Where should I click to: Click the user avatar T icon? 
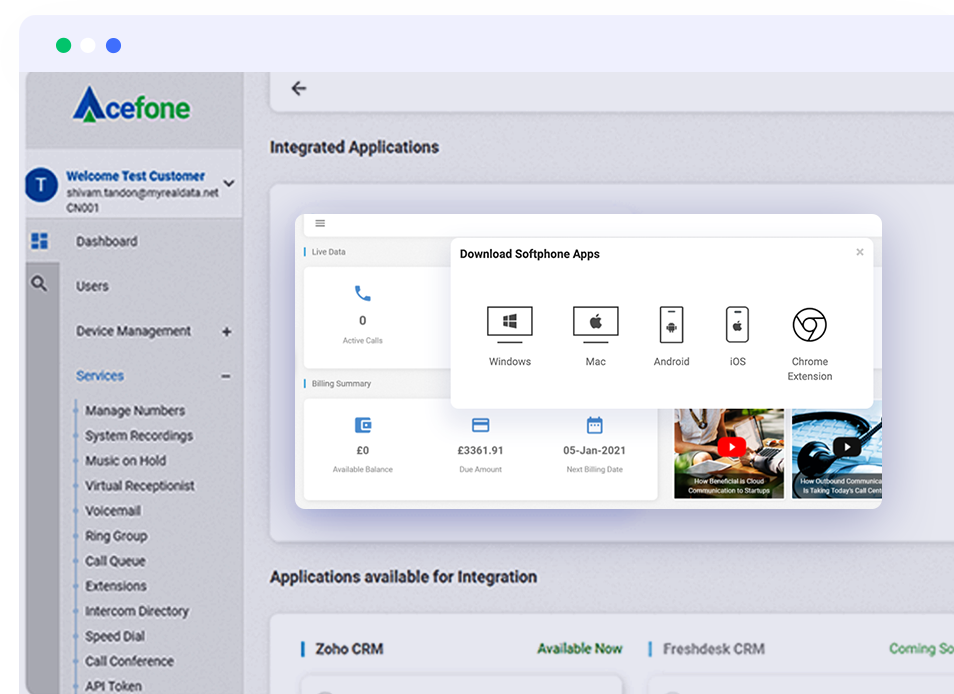(41, 185)
